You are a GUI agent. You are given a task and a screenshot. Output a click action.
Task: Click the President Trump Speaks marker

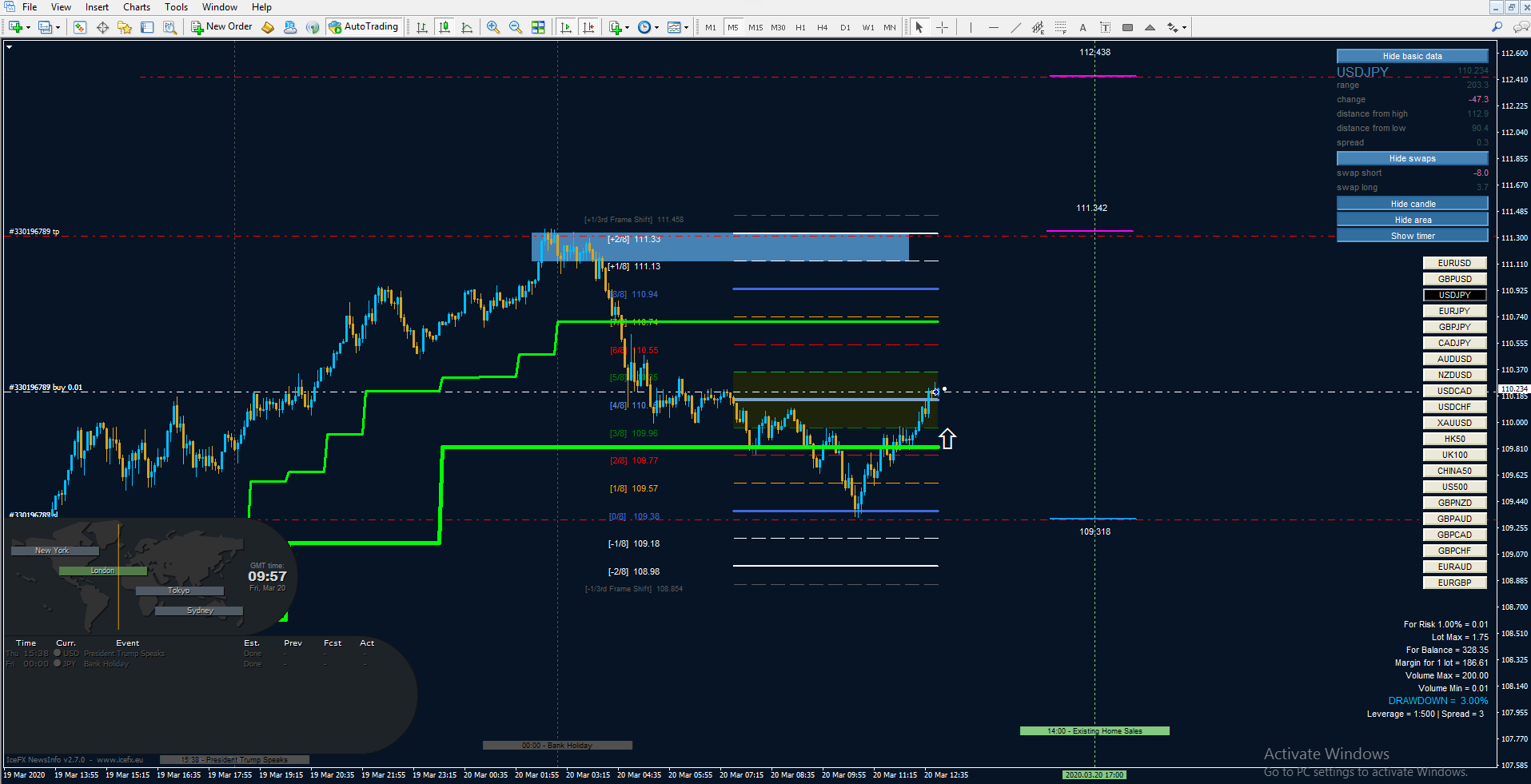coord(234,760)
